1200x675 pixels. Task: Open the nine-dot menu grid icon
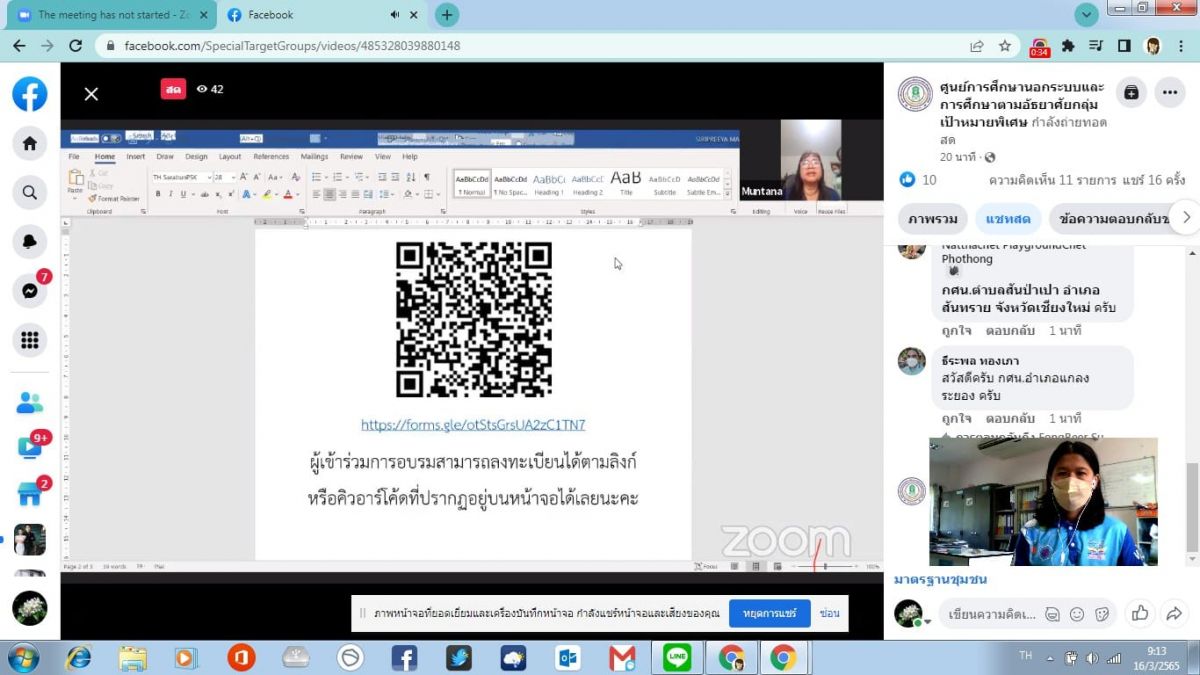30,340
